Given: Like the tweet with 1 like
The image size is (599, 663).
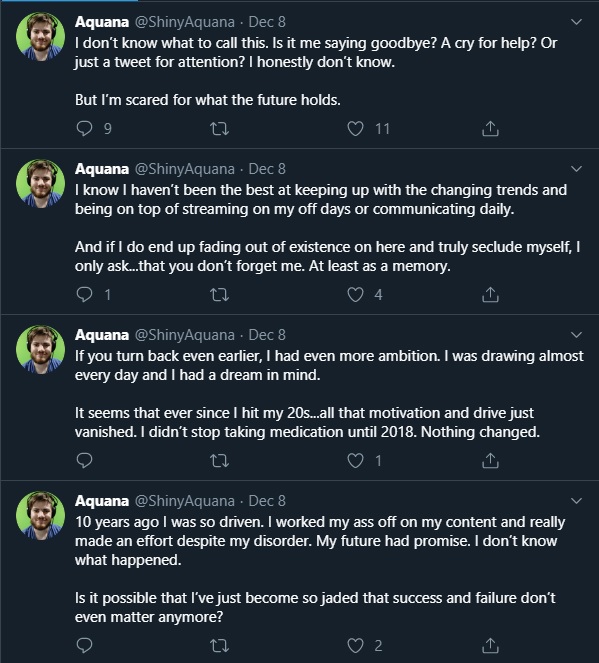Looking at the screenshot, I should (x=355, y=460).
